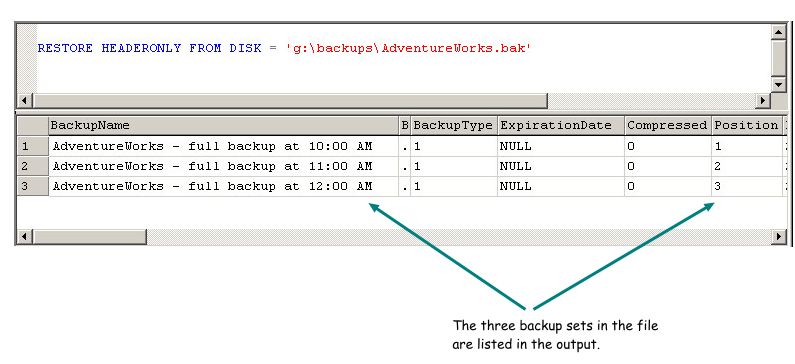Click the Compressed column header
The image size is (795, 364).
point(668,125)
